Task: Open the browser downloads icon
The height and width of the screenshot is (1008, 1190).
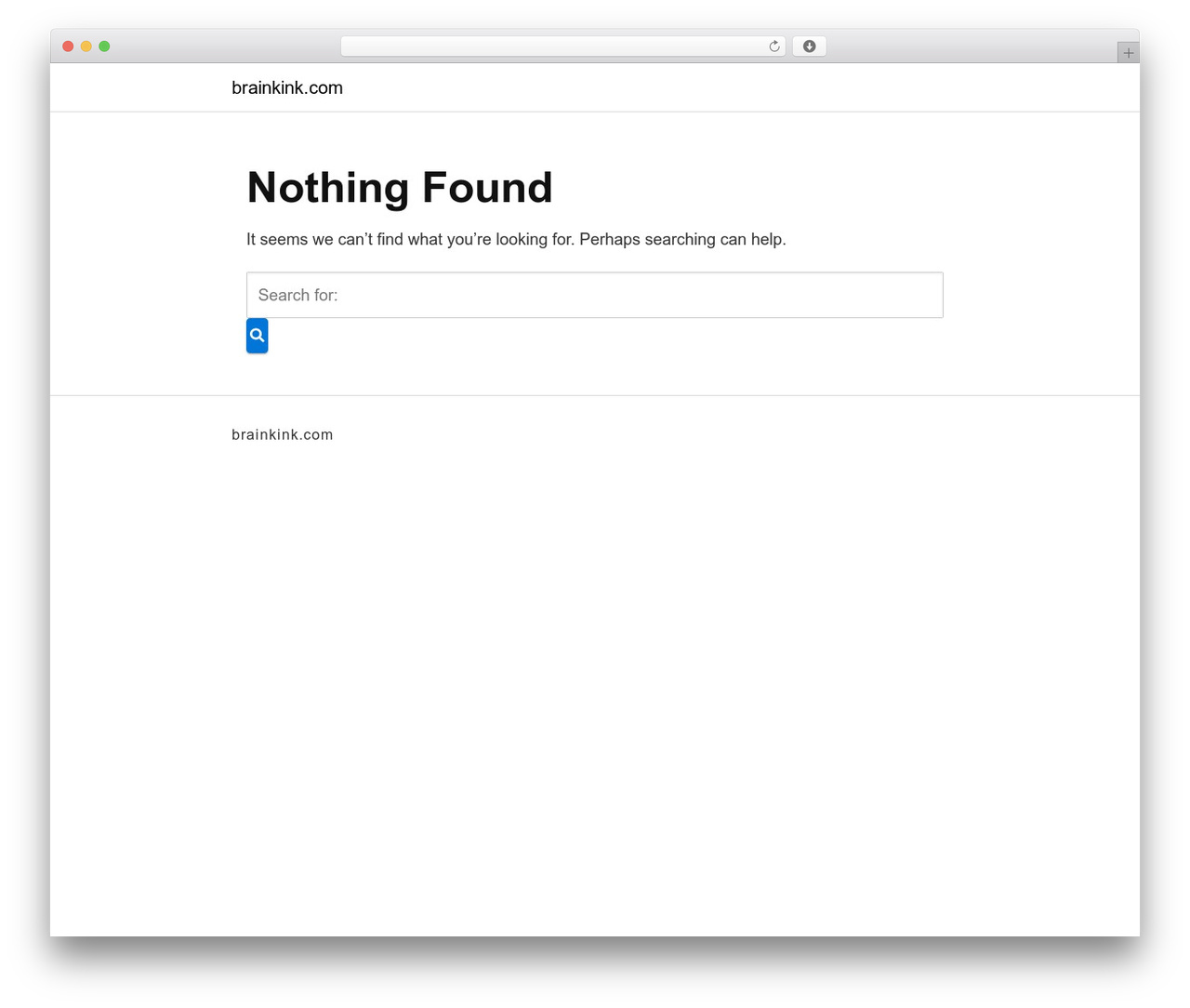Action: click(809, 46)
